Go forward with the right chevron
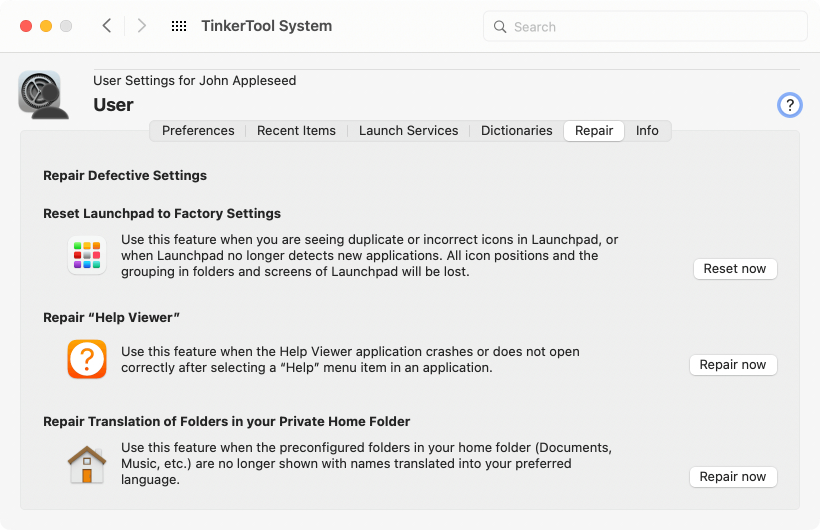Viewport: 820px width, 530px height. (x=142, y=26)
